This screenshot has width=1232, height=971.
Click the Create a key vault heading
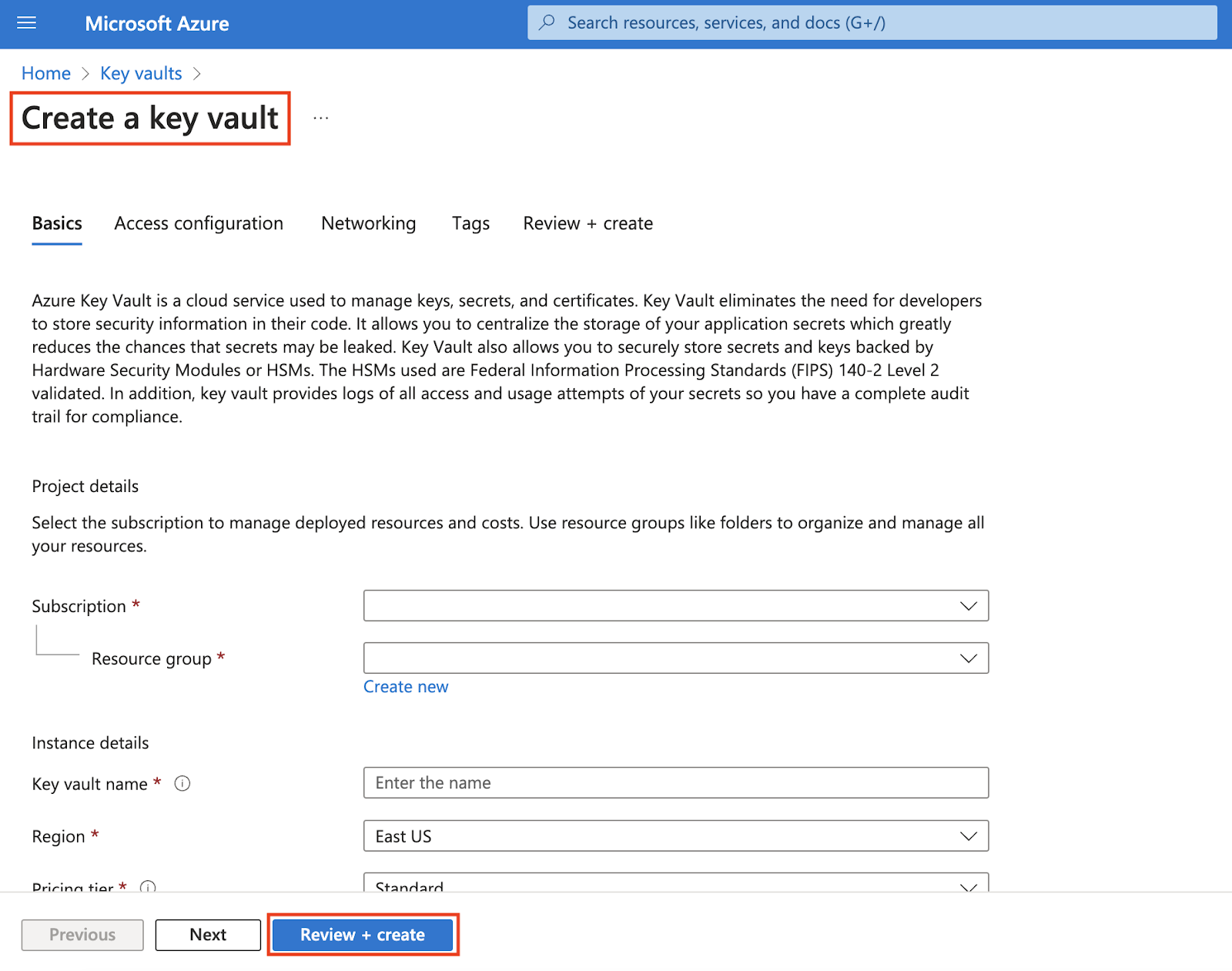(150, 119)
